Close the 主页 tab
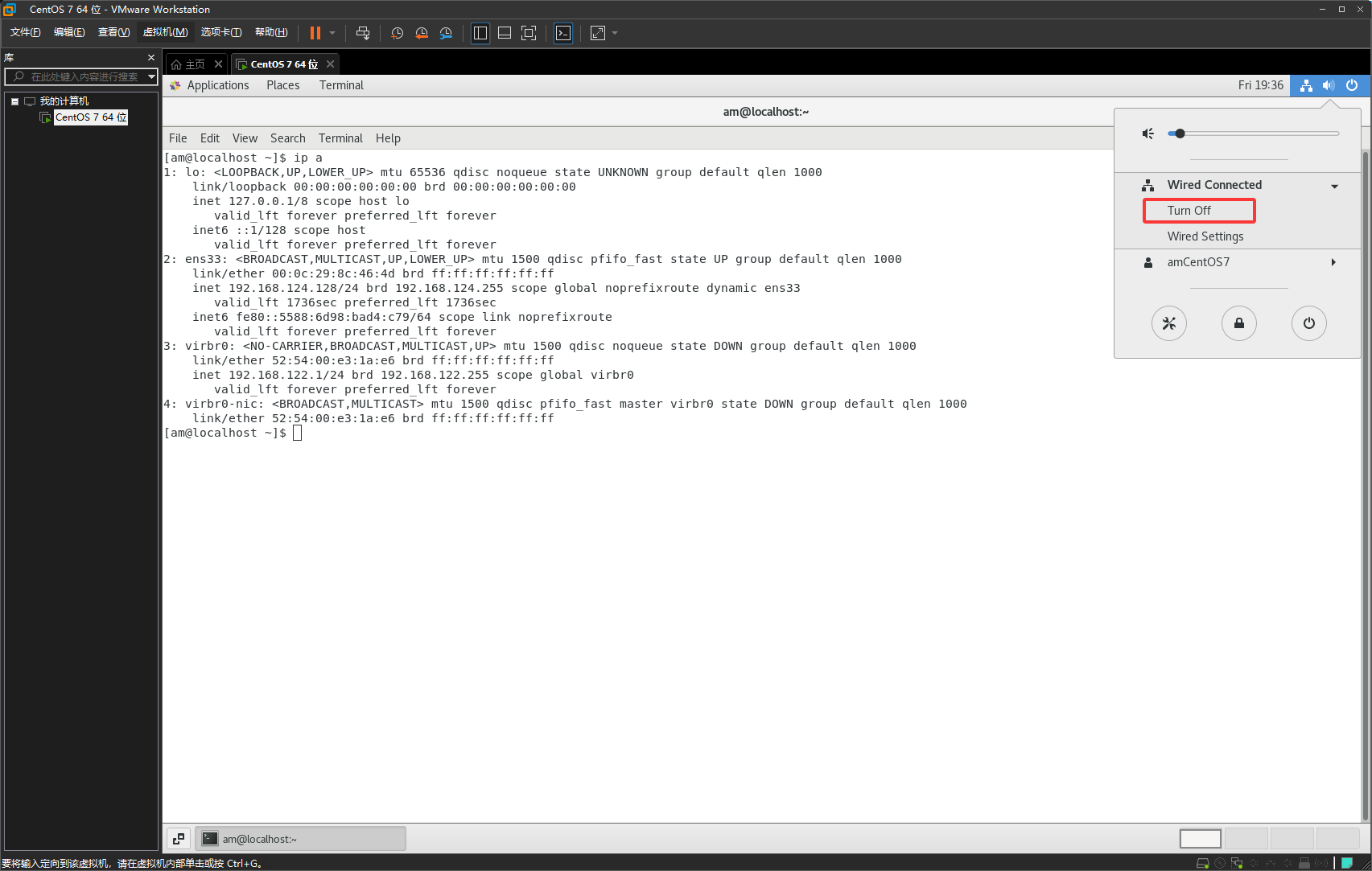 (x=218, y=64)
